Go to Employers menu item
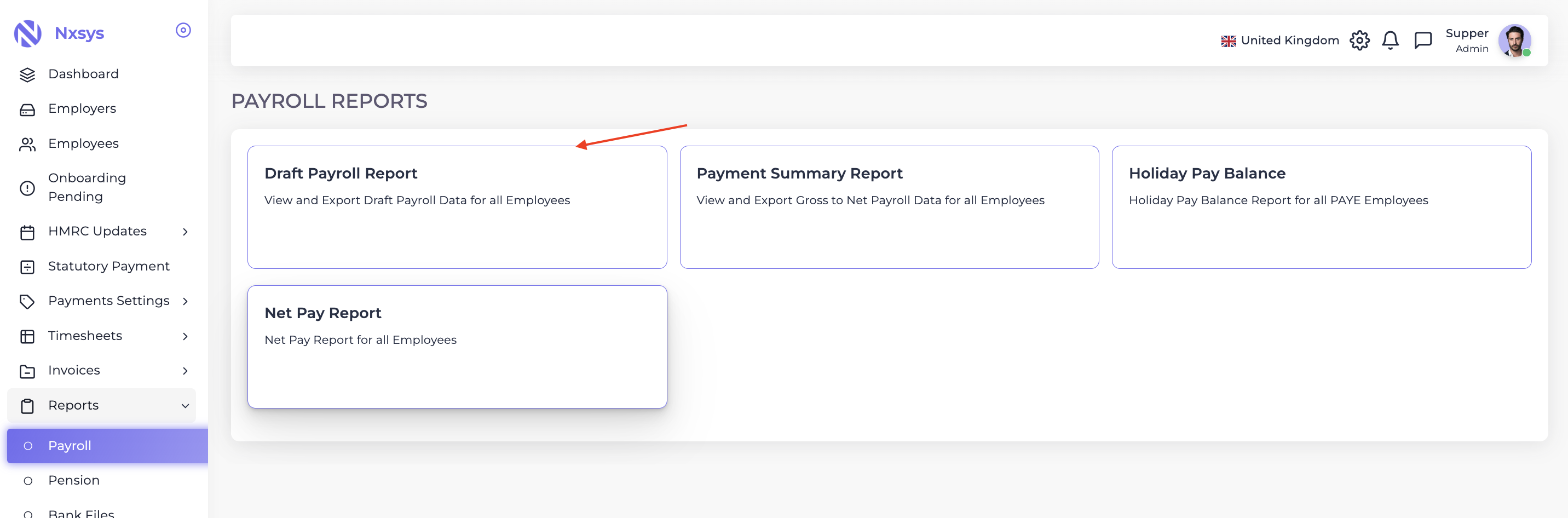1568x518 pixels. tap(102, 109)
